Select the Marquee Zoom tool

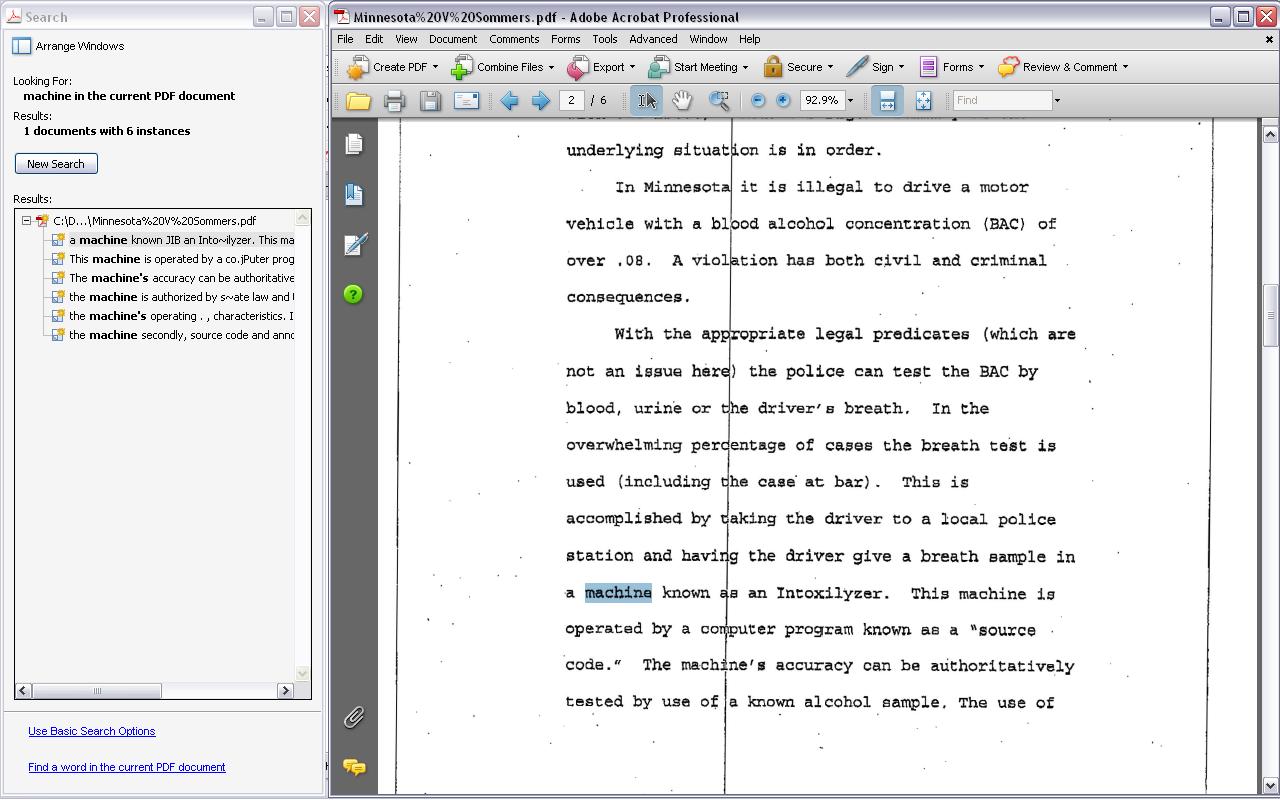[x=719, y=100]
